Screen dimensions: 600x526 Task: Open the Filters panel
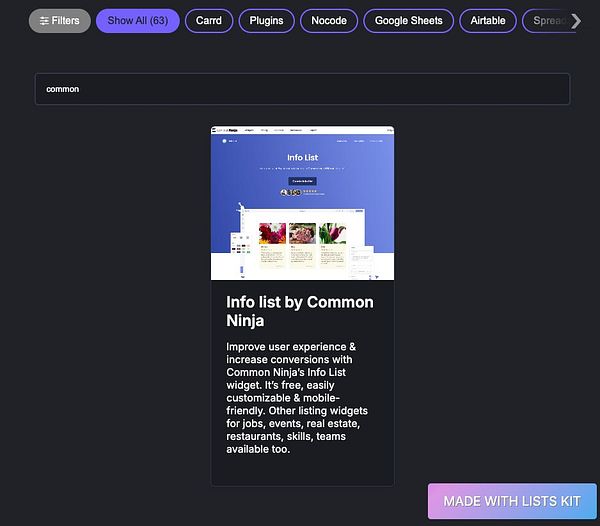60,21
